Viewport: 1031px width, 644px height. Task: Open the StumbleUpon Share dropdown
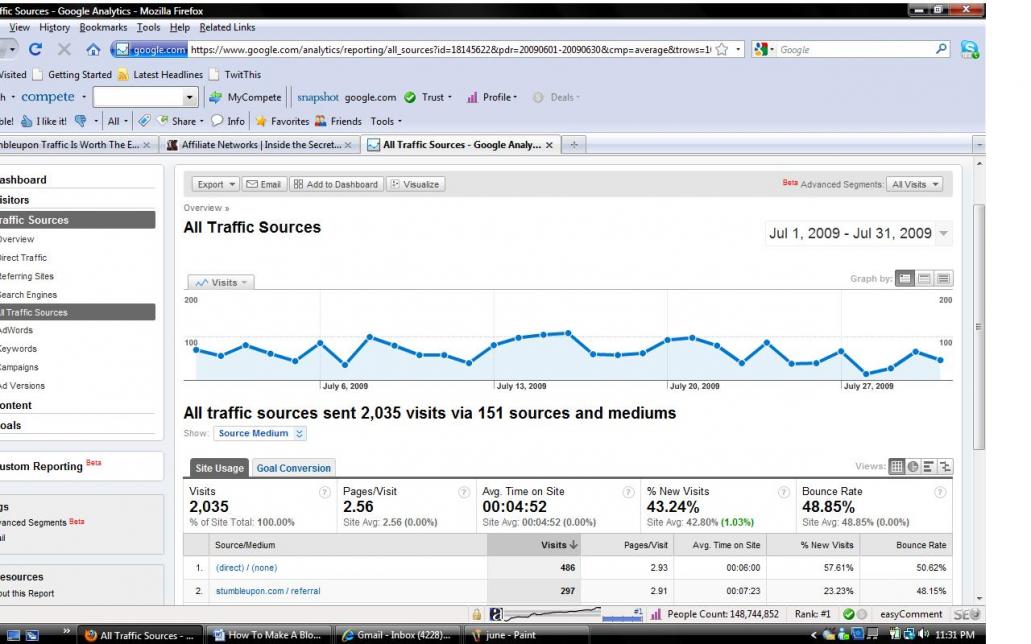[180, 121]
